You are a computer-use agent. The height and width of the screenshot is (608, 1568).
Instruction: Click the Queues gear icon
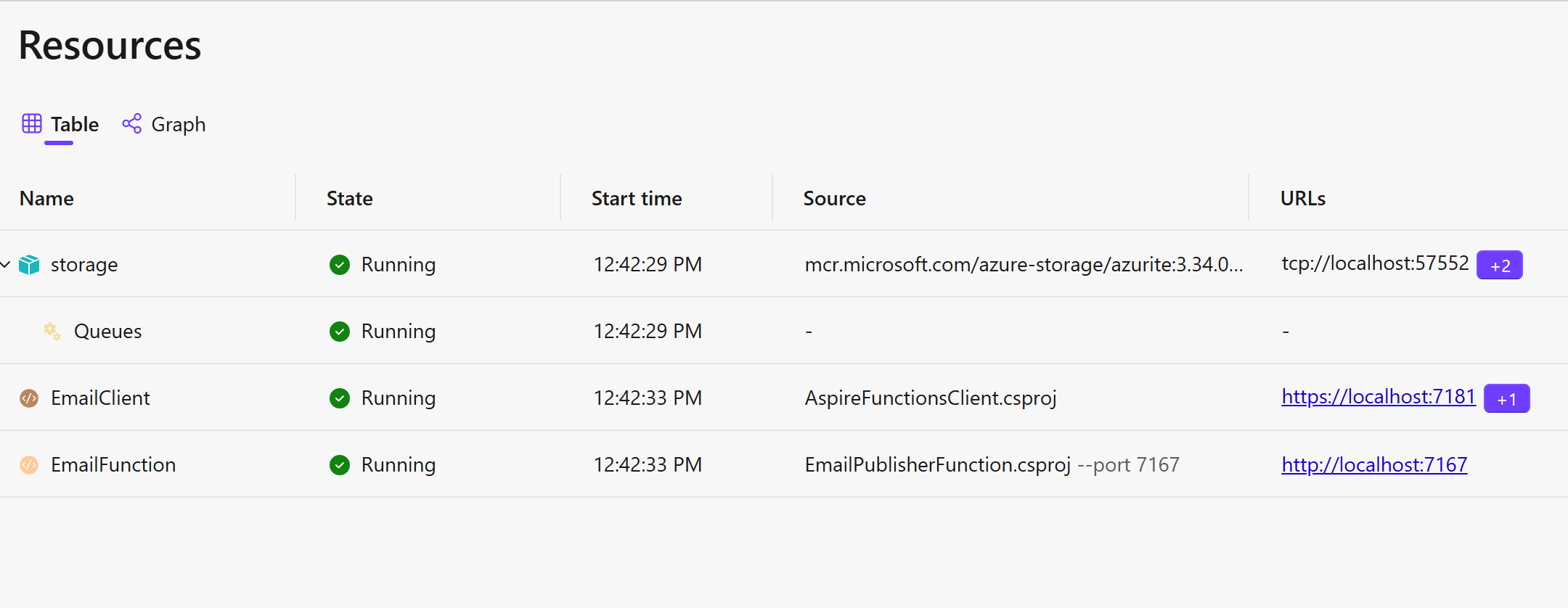52,332
